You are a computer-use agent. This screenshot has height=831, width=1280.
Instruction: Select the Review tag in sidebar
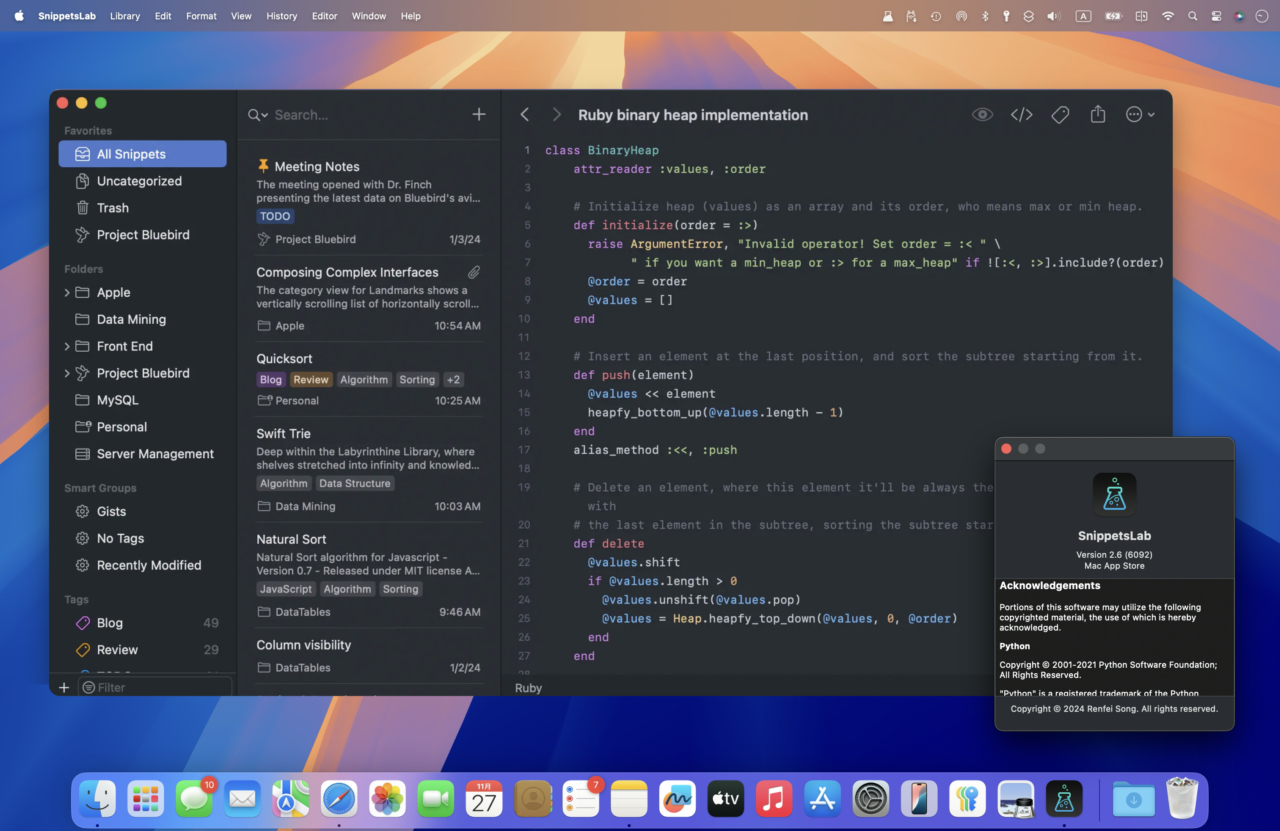click(x=142, y=650)
